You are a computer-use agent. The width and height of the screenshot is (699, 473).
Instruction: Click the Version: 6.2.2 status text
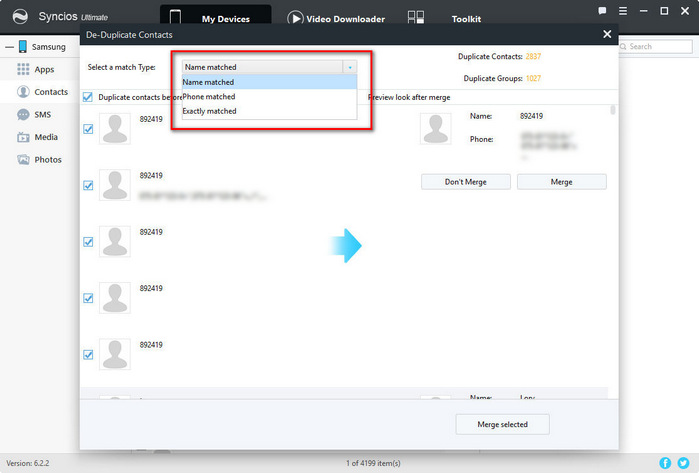click(28, 464)
